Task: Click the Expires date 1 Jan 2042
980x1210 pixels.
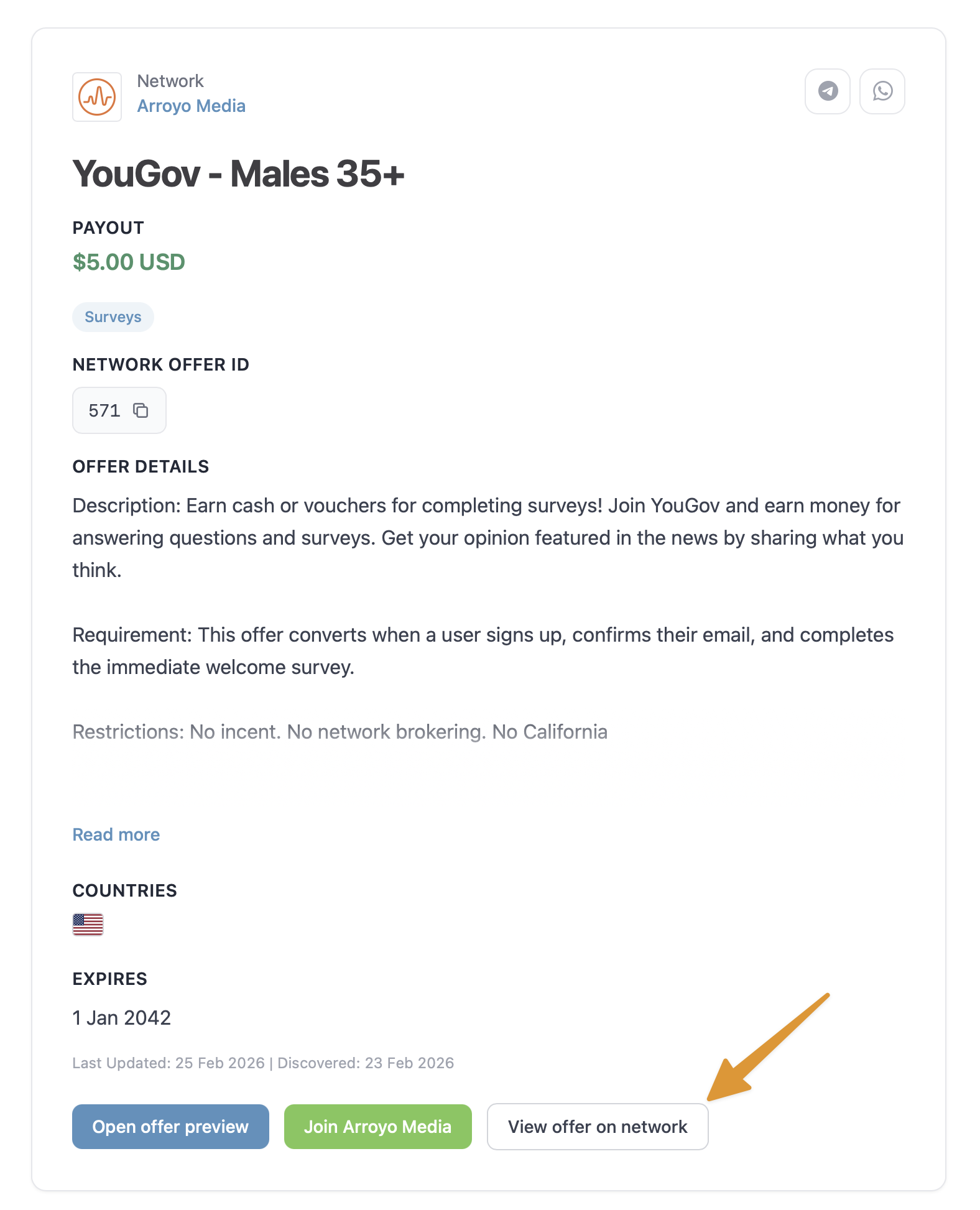Action: pyautogui.click(x=121, y=1018)
